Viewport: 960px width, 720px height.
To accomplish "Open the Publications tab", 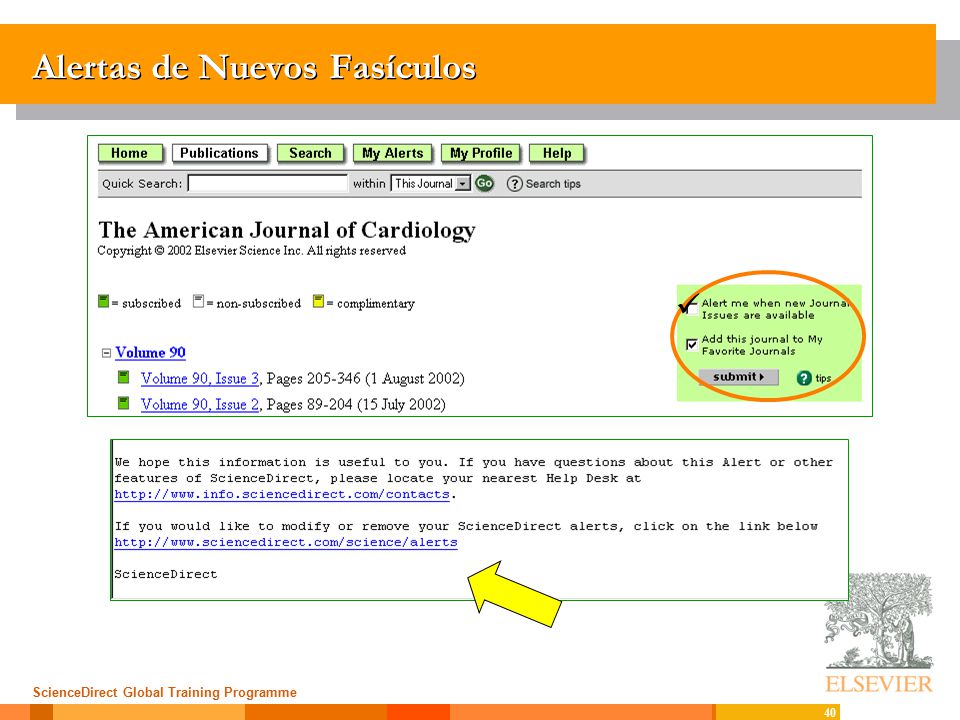I will [220, 153].
